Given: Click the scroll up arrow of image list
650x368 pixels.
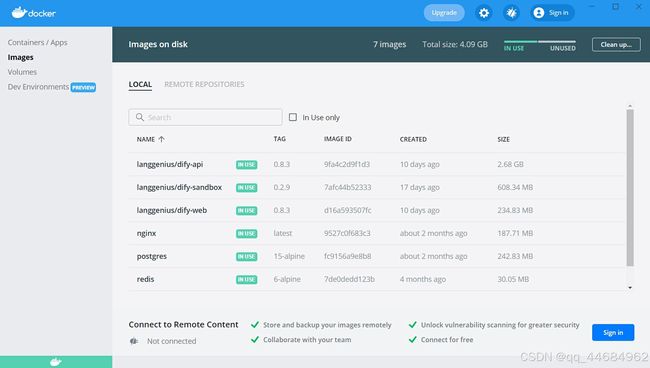Looking at the screenshot, I should [630, 107].
